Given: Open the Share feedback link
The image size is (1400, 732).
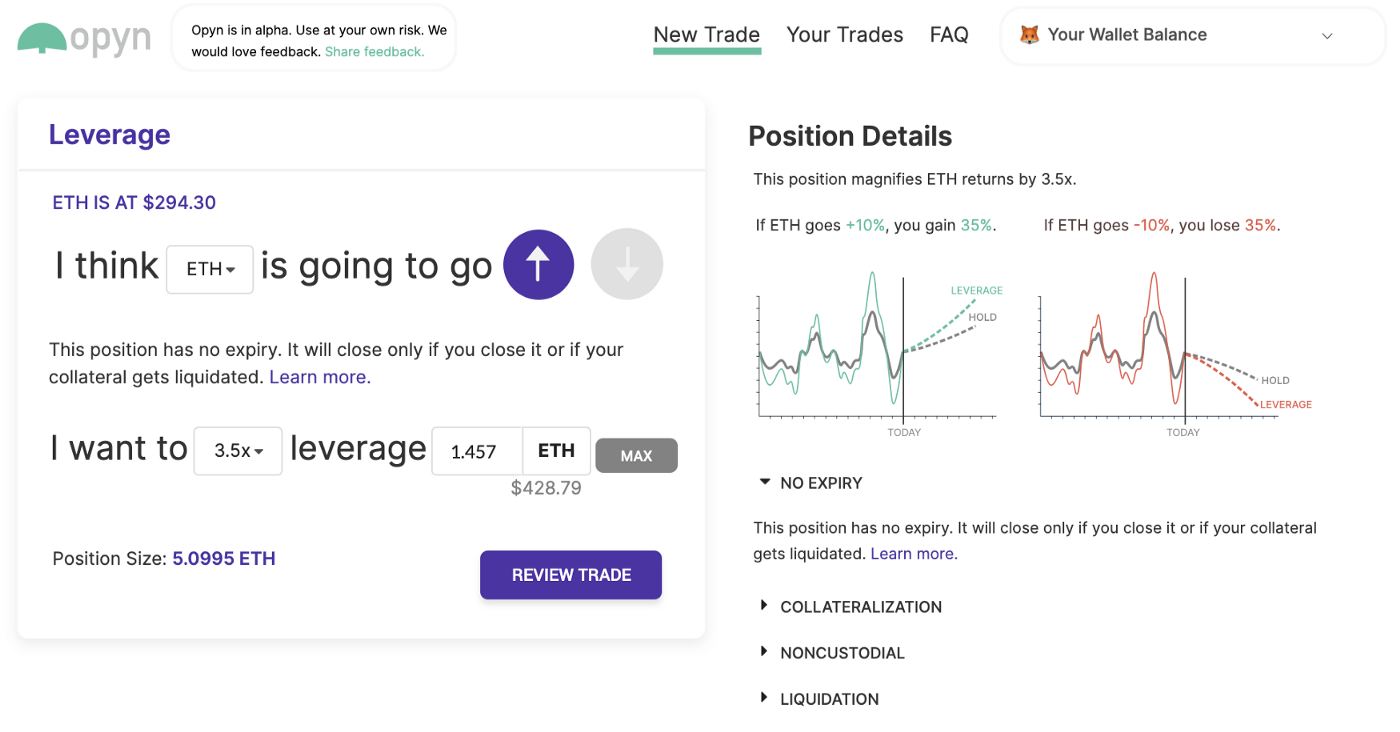Looking at the screenshot, I should click(373, 50).
